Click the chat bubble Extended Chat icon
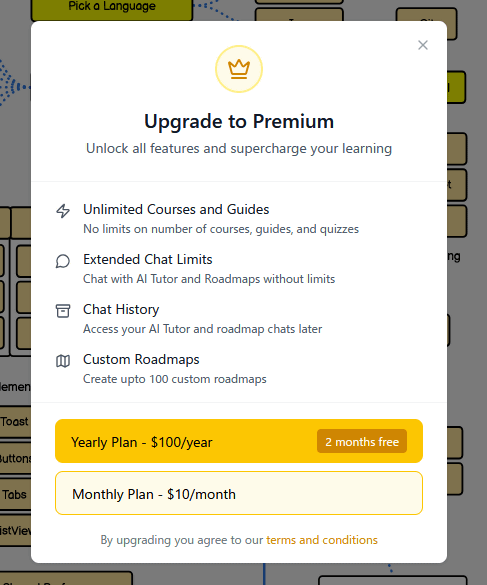Image resolution: width=487 pixels, height=585 pixels. pos(63,261)
